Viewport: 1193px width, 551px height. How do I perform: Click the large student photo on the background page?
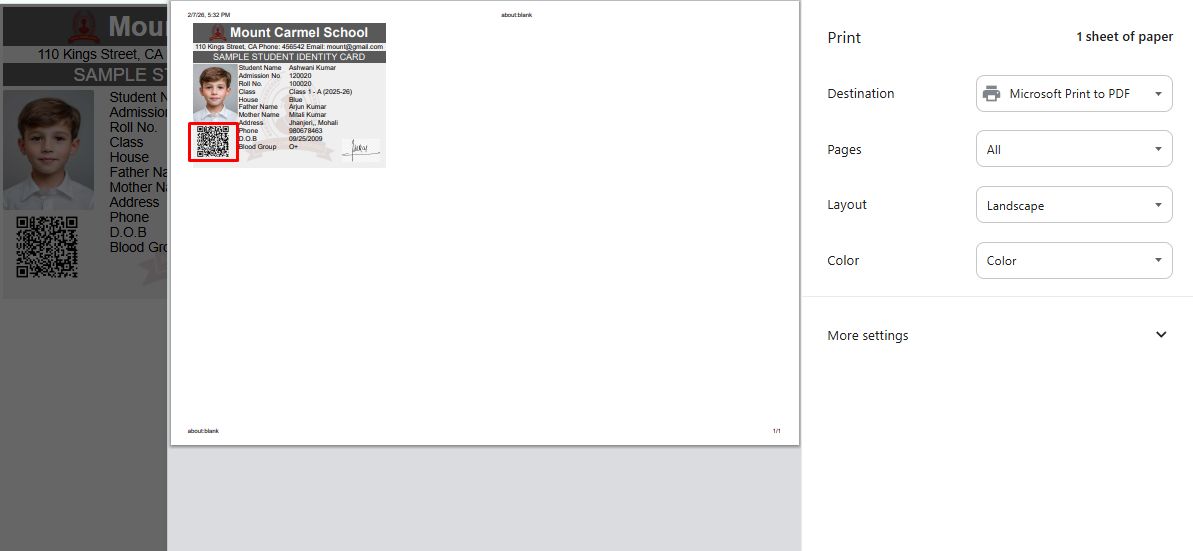click(x=48, y=150)
